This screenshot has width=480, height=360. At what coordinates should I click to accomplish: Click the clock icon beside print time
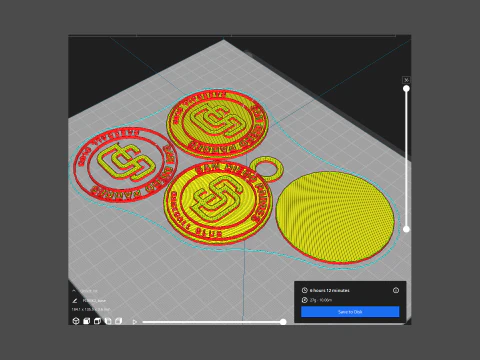point(304,290)
